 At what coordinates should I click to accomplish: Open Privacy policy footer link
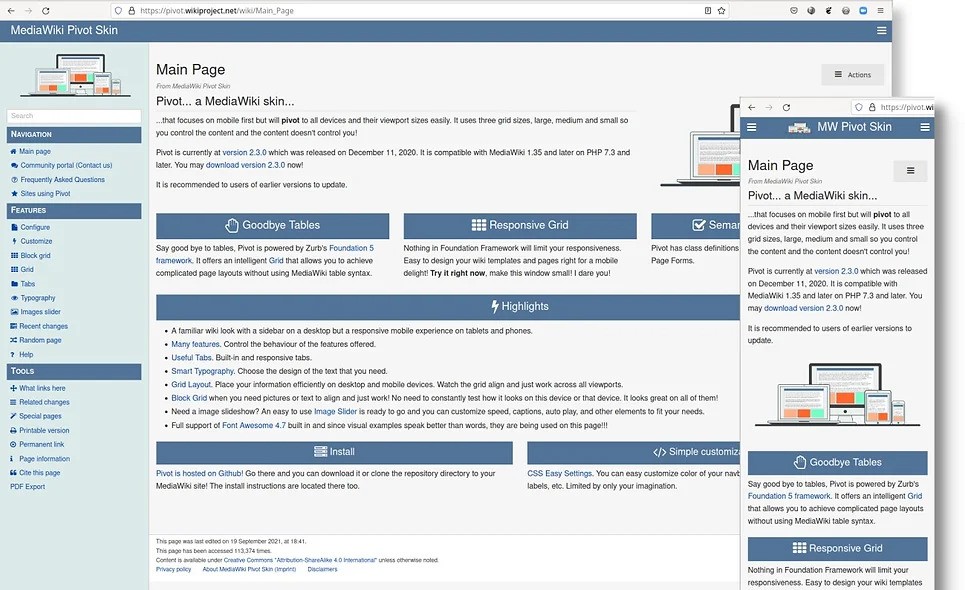tap(174, 570)
